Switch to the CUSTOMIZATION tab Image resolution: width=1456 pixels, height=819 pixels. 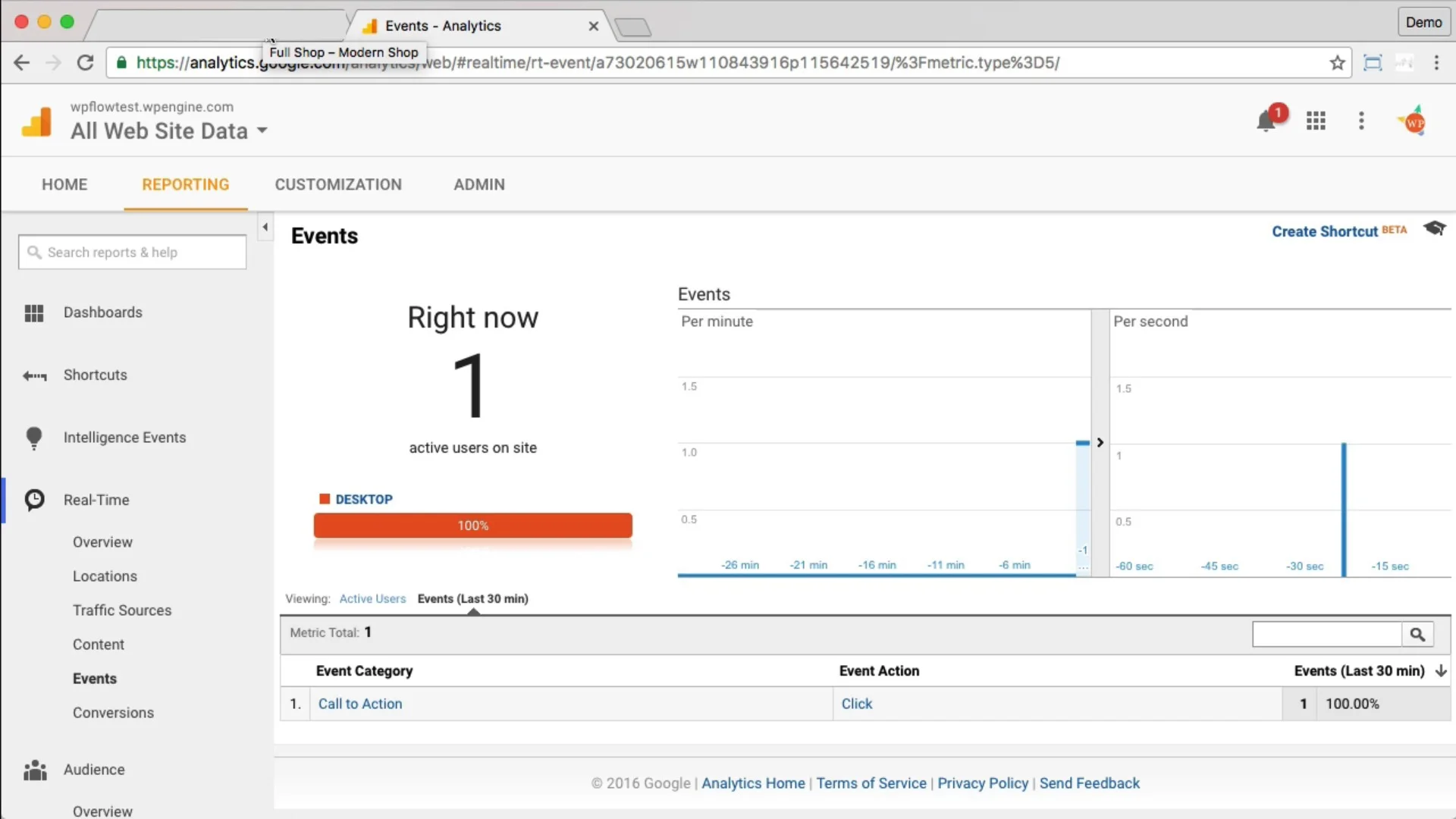338,185
